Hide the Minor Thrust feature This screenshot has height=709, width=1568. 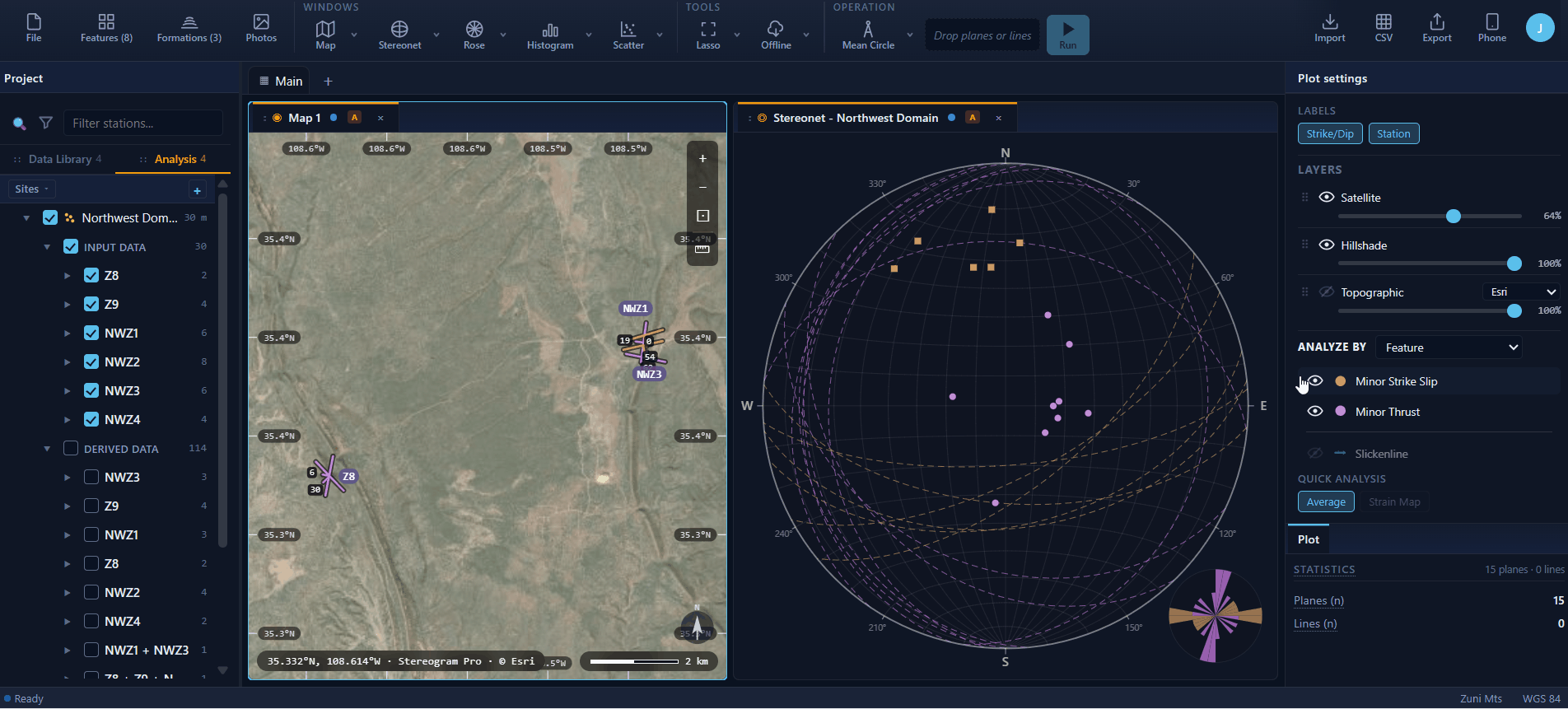[1315, 411]
